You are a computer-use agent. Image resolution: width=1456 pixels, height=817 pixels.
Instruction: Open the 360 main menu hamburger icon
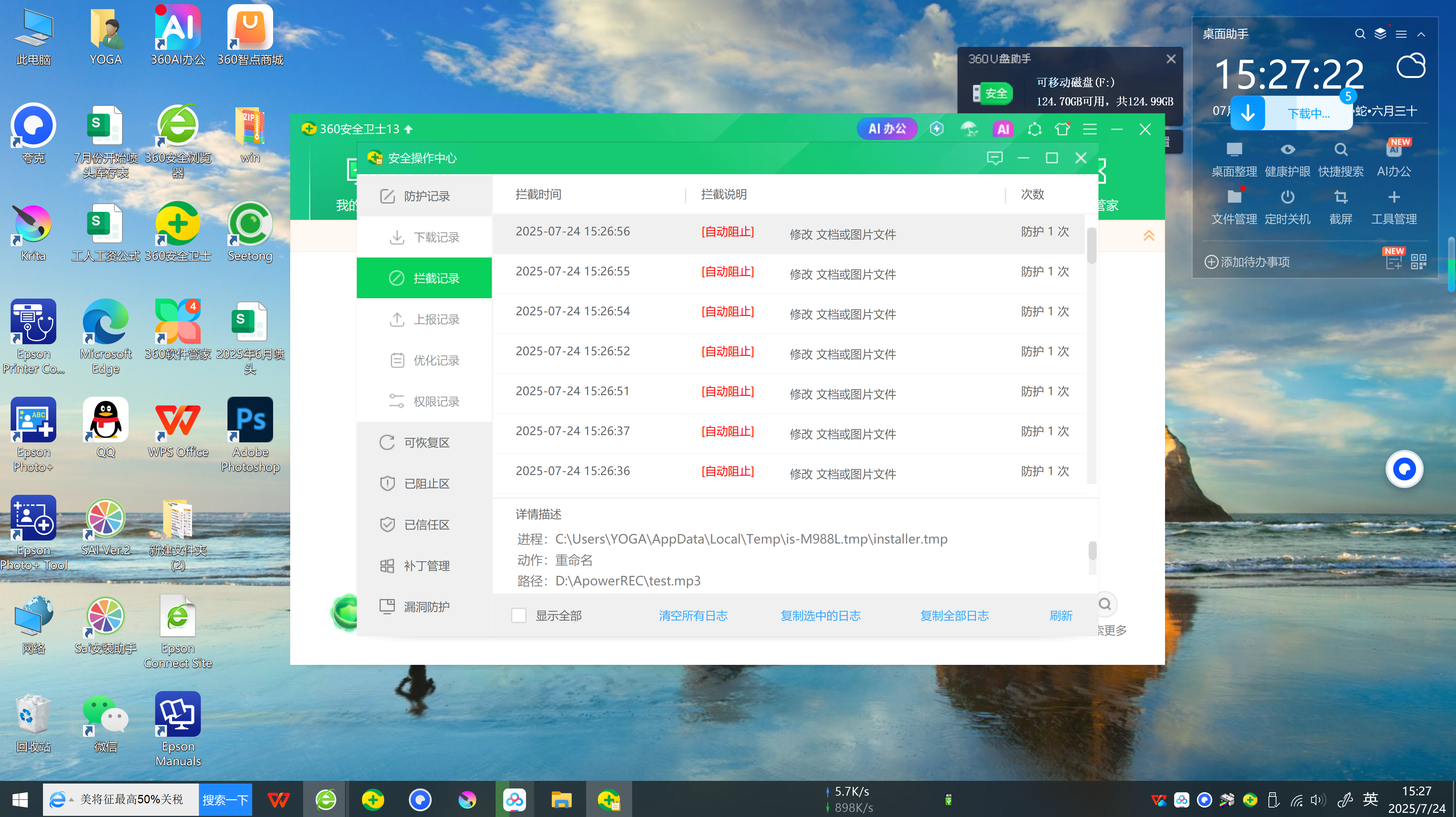(x=1090, y=129)
